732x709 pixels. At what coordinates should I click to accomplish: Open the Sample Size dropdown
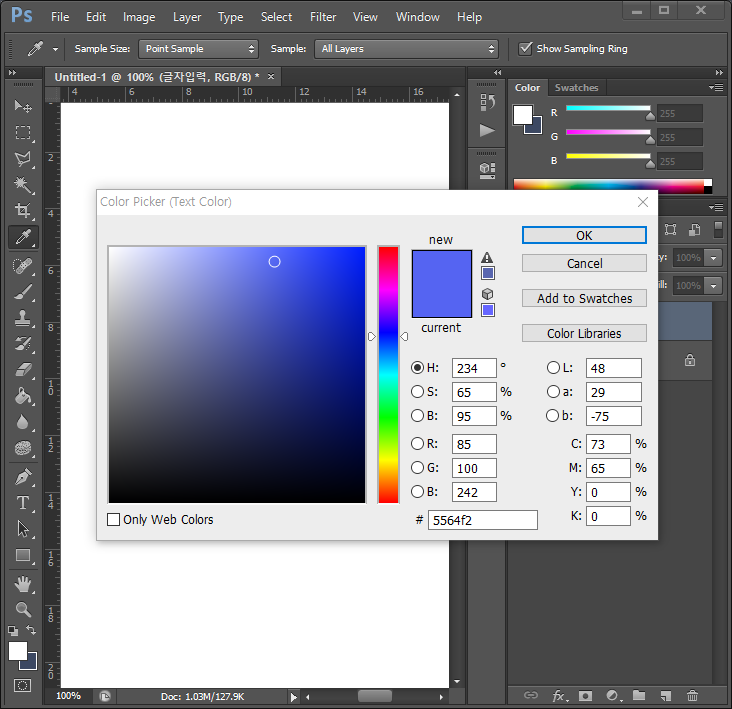[x=198, y=49]
